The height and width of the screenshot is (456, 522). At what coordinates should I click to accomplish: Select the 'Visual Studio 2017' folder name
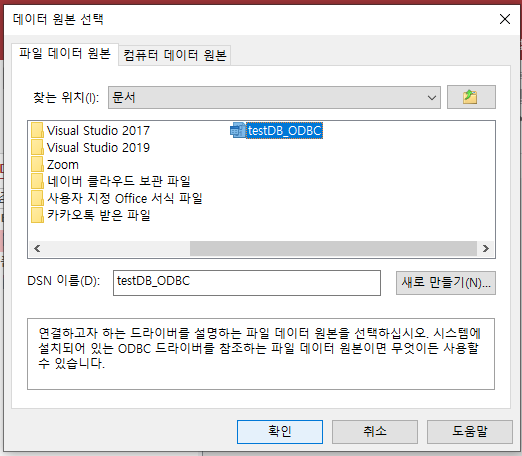(x=98, y=130)
